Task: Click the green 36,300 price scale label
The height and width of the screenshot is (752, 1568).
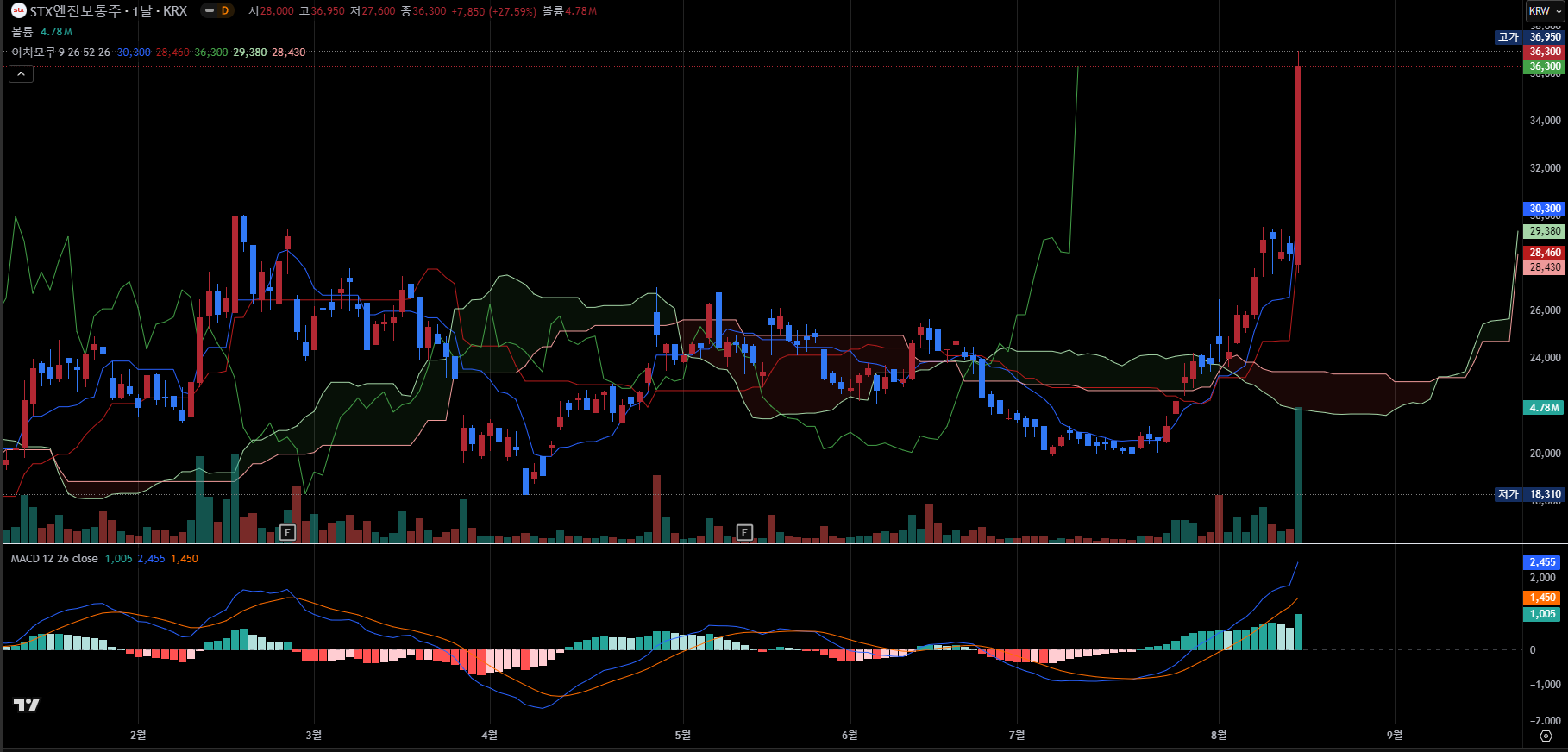Action: pyautogui.click(x=1544, y=66)
